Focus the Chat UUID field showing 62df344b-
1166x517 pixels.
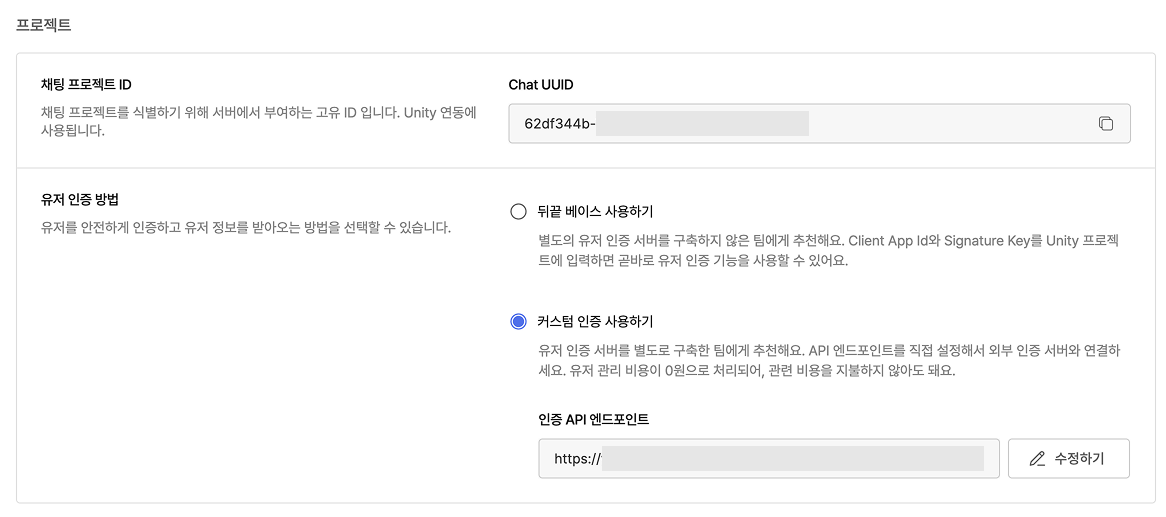point(819,123)
